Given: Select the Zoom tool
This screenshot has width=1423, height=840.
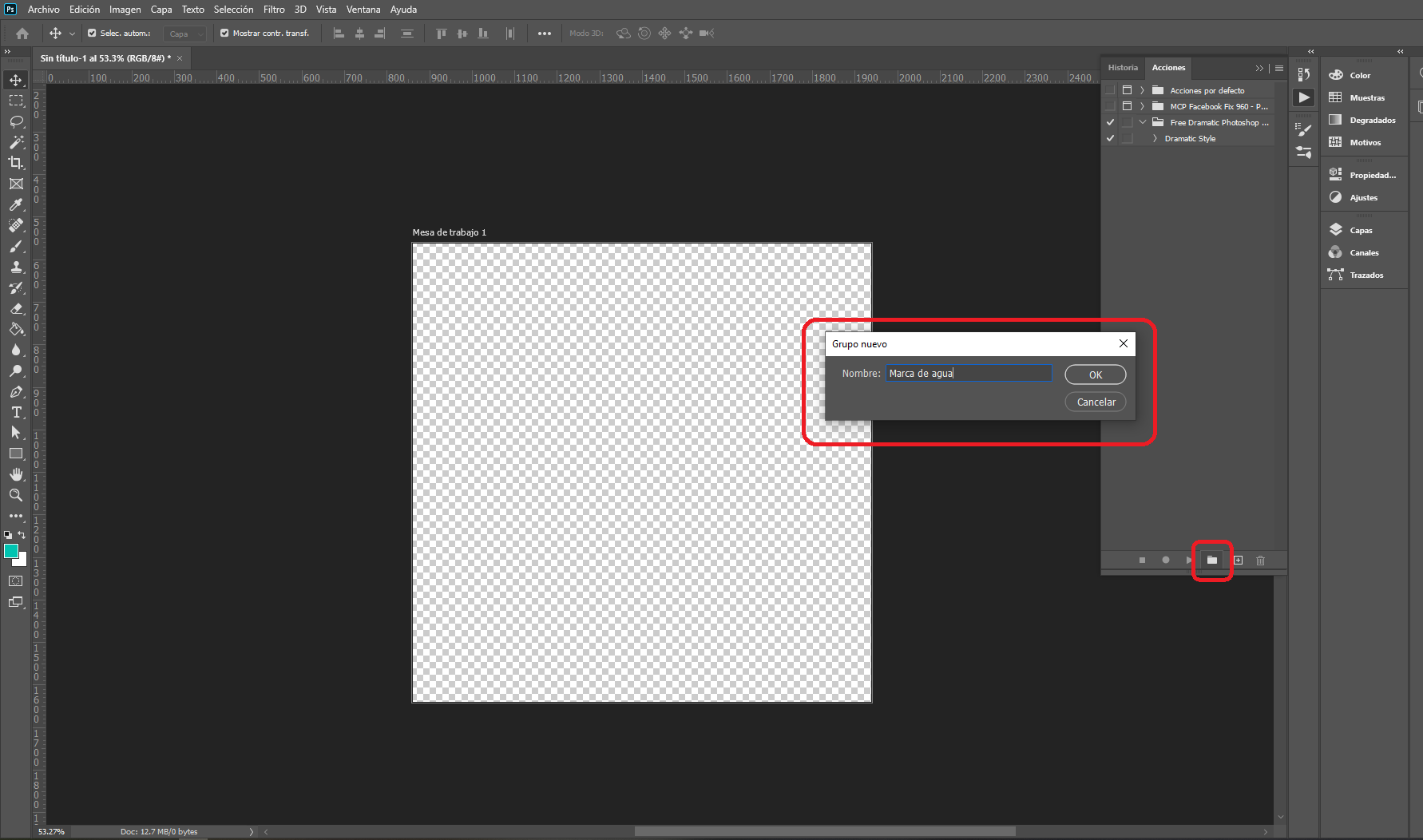Looking at the screenshot, I should click(x=16, y=495).
